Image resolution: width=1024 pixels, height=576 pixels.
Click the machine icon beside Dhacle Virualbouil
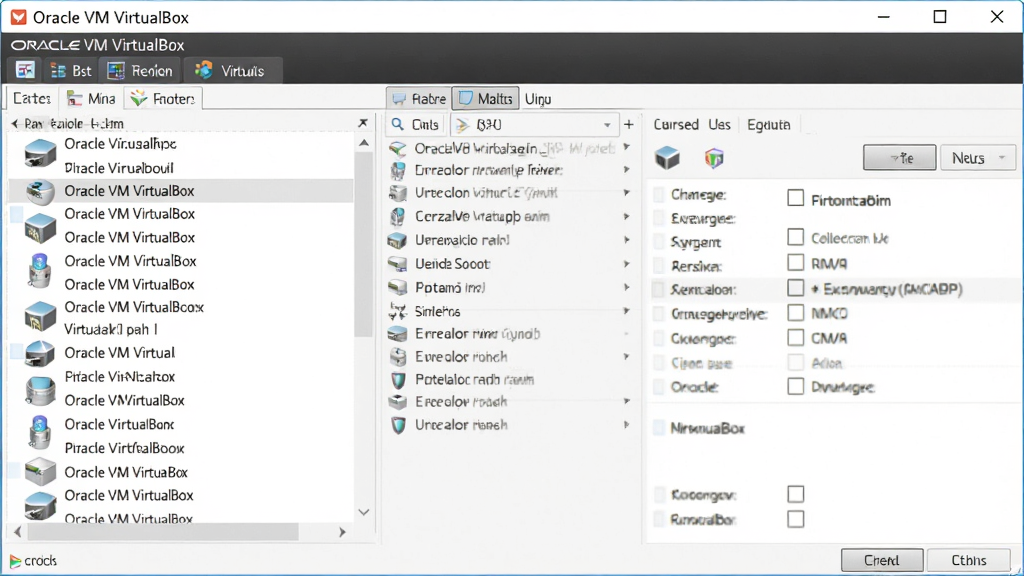40,155
